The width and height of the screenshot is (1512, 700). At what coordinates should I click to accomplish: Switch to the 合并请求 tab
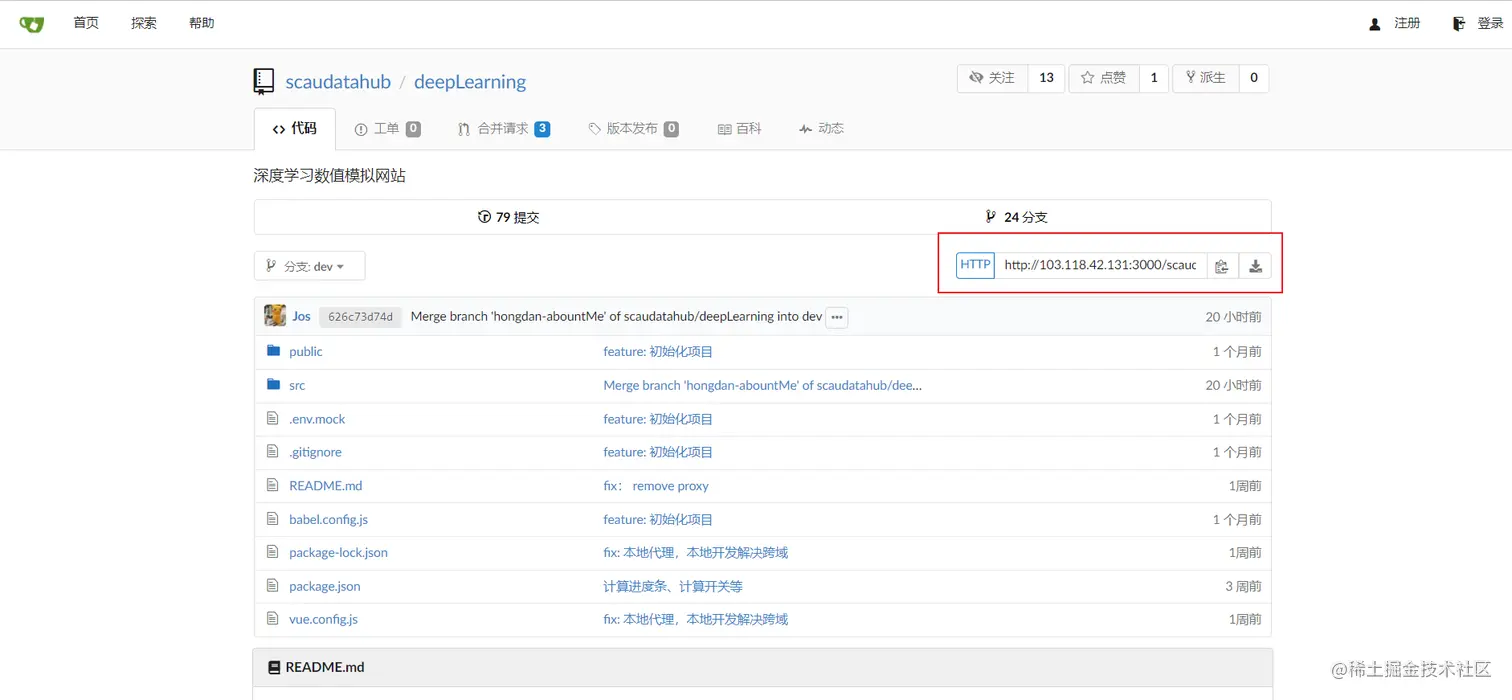(x=504, y=129)
